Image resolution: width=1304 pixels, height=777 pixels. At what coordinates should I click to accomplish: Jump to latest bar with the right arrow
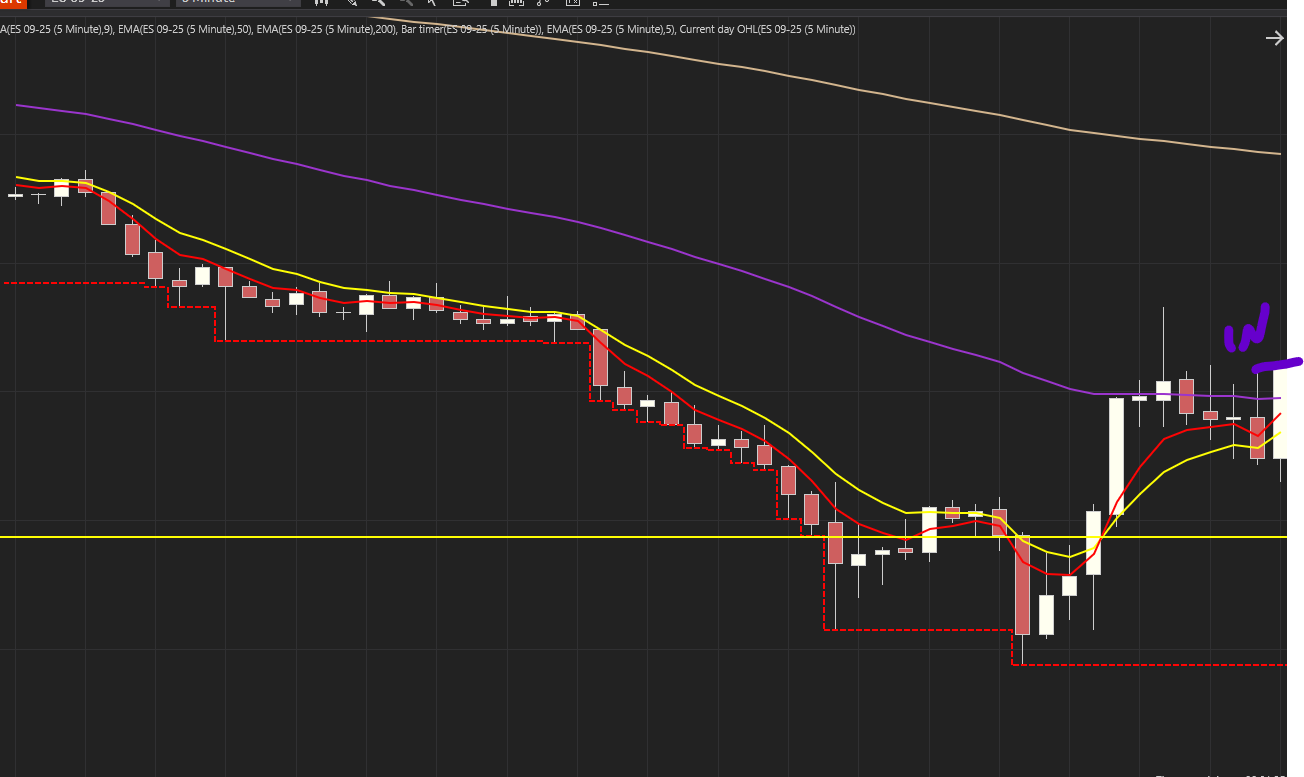(x=1274, y=38)
